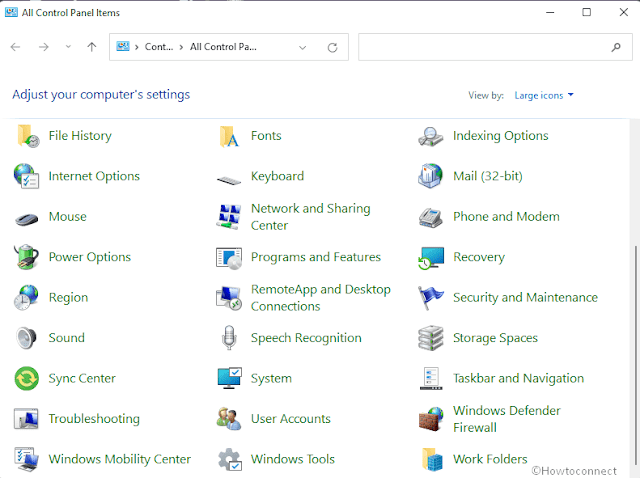Click the Storage Spaces drives icon
Viewport: 640px width, 478px height.
click(431, 338)
